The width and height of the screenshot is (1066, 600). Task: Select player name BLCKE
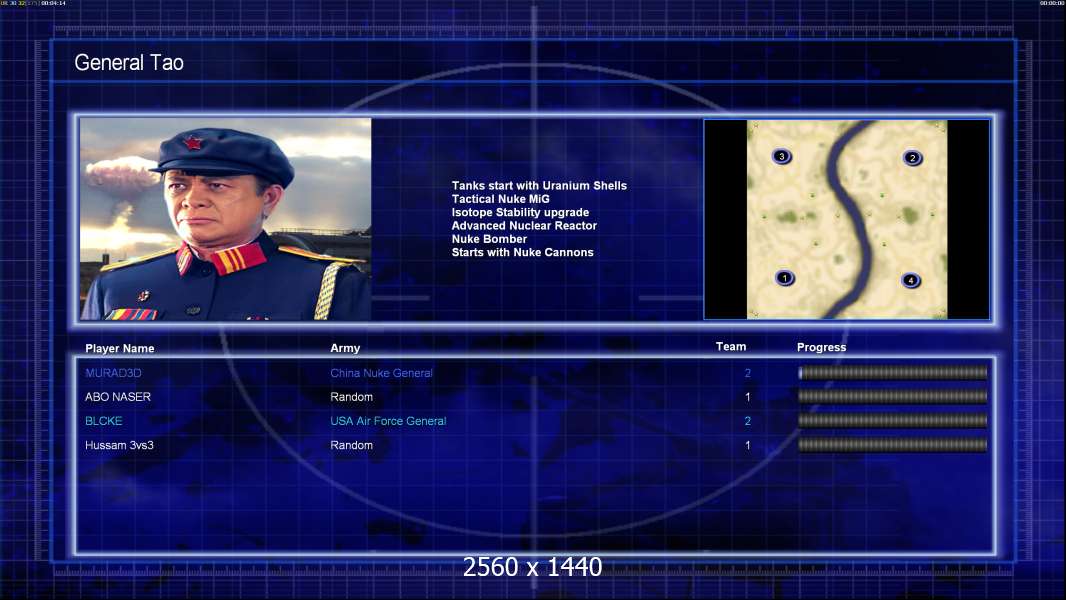click(x=104, y=421)
